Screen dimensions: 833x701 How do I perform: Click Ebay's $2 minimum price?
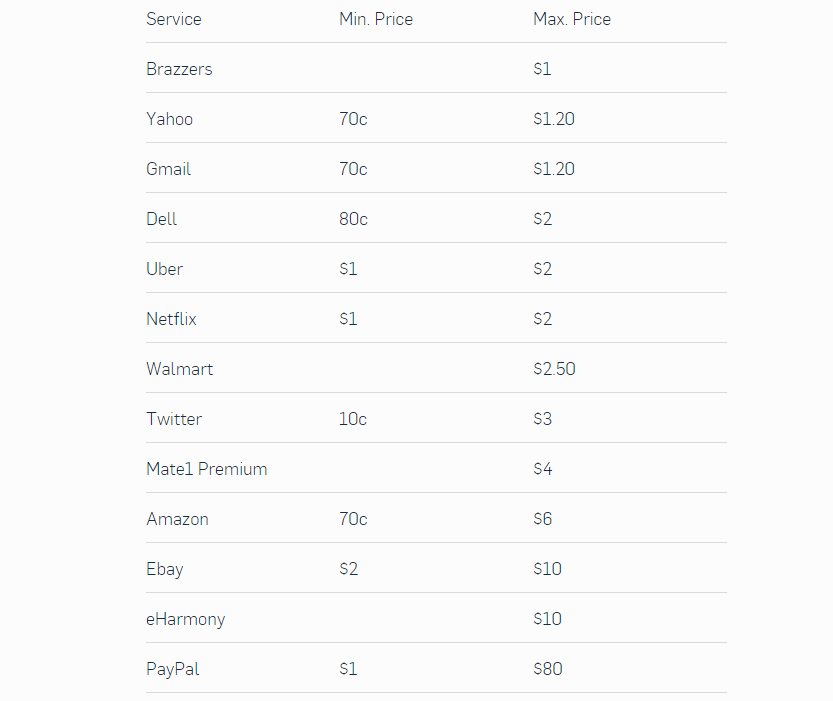(x=348, y=569)
